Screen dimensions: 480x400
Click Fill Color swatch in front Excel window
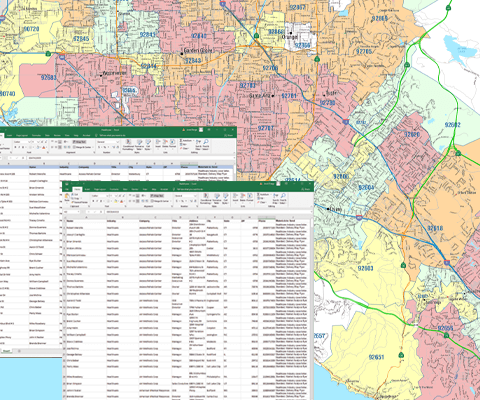(x=115, y=201)
